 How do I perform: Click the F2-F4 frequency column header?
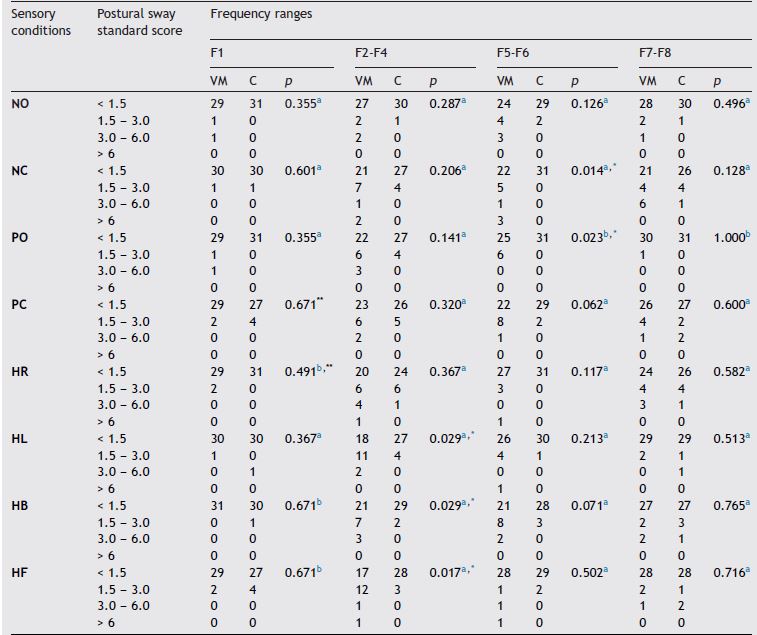tap(372, 49)
